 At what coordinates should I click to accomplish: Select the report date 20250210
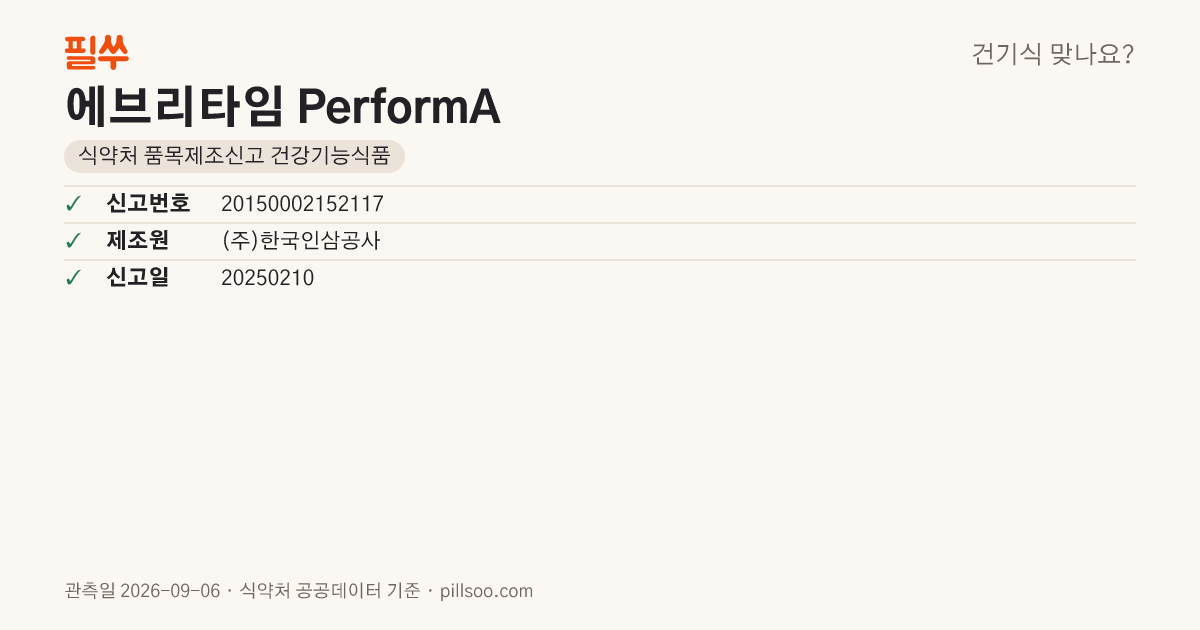tap(267, 278)
